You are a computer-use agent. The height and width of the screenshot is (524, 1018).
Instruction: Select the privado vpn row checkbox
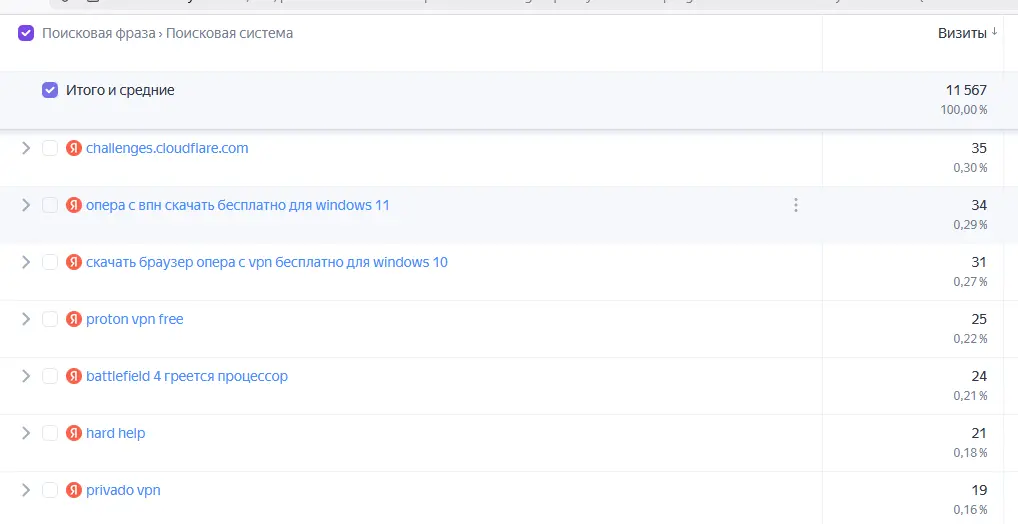coord(50,490)
